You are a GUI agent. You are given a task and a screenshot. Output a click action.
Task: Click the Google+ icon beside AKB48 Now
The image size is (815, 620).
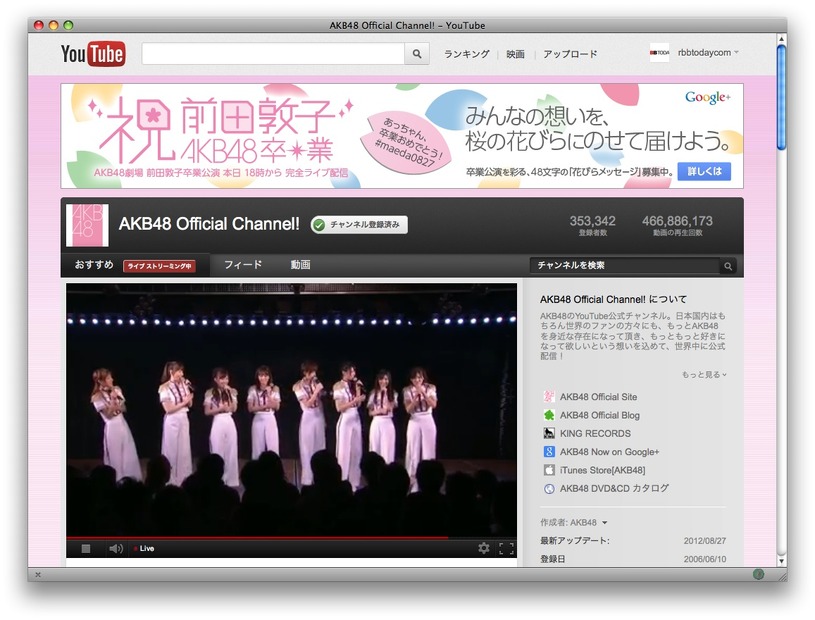point(549,452)
